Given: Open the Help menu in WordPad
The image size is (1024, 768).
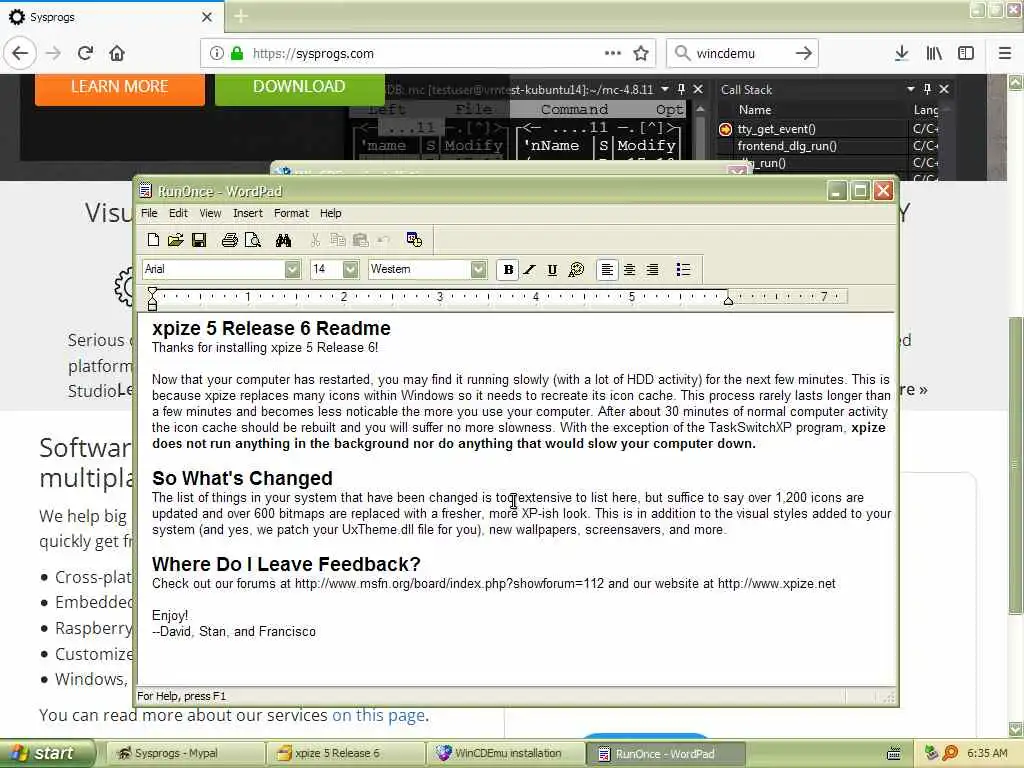Looking at the screenshot, I should point(330,213).
